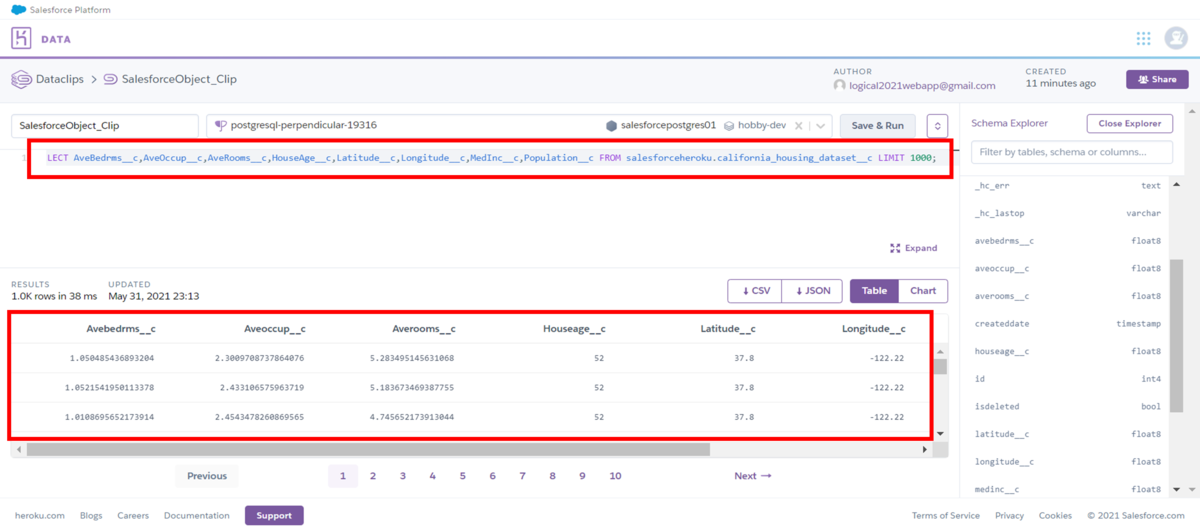Focus the schema filter input
1200x532 pixels.
click(1072, 152)
